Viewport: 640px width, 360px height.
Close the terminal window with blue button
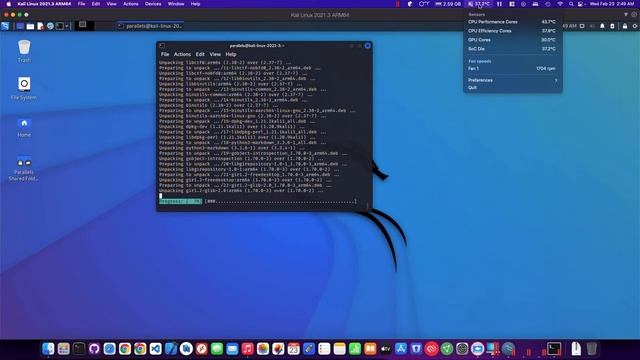[x=367, y=46]
